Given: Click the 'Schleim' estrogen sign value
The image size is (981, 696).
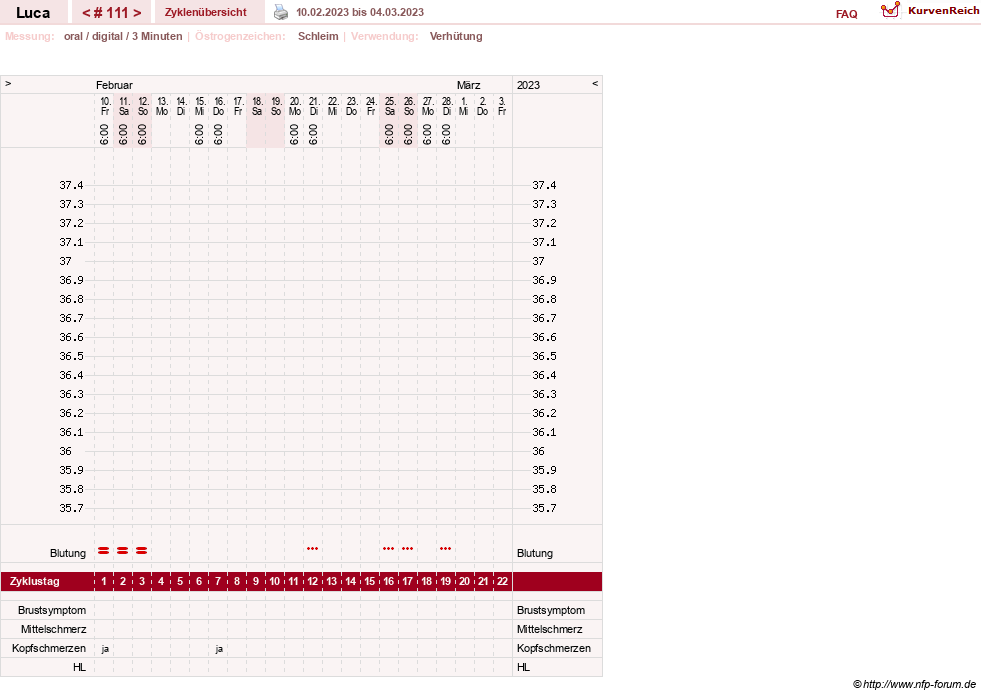Looking at the screenshot, I should pyautogui.click(x=318, y=36).
